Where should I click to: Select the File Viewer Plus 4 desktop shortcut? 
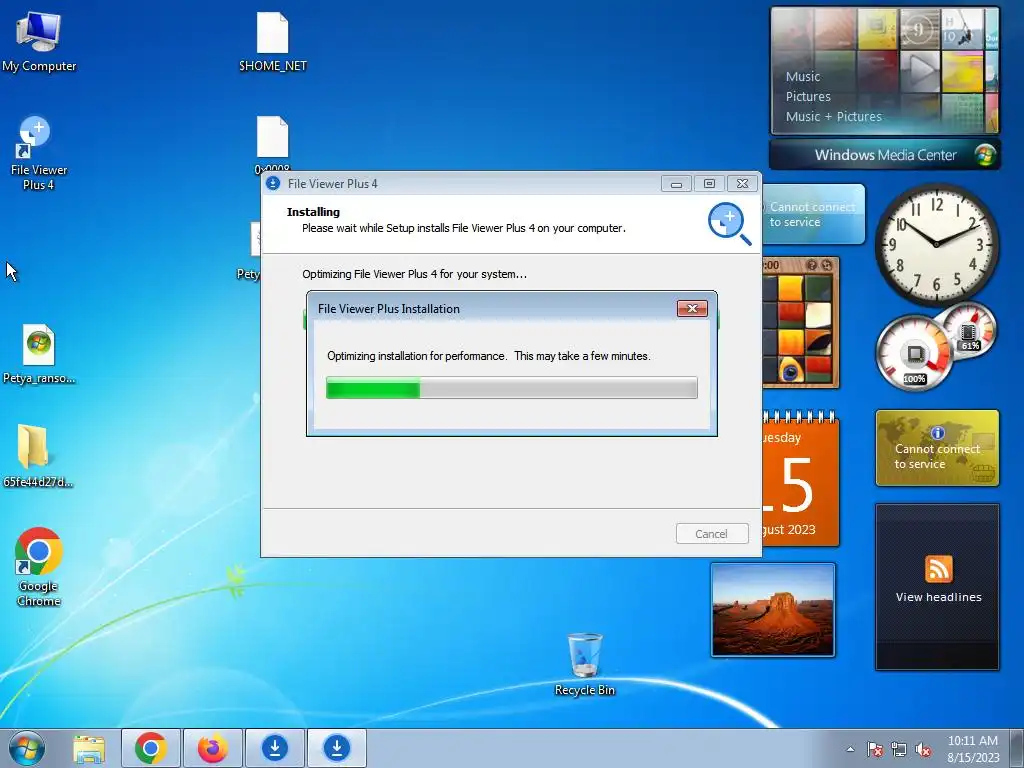[x=39, y=154]
